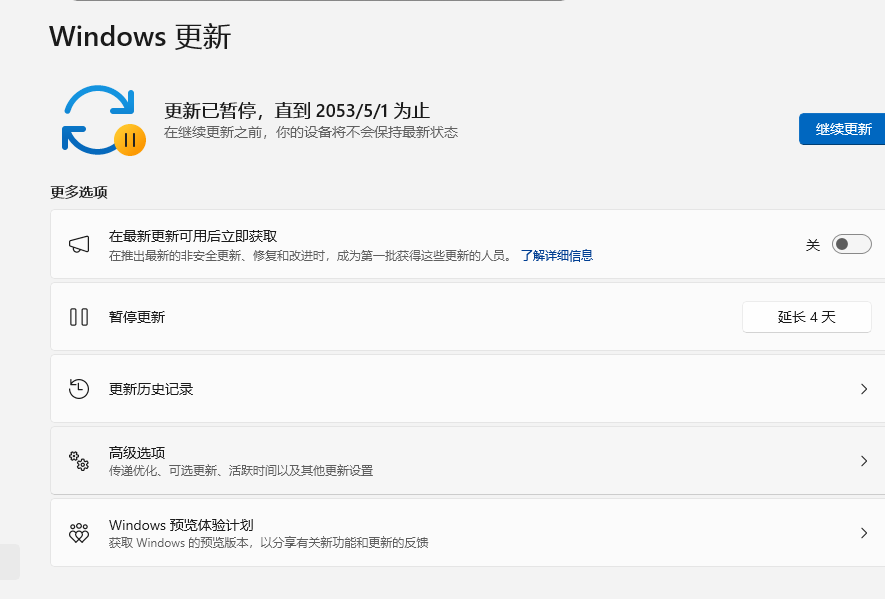This screenshot has height=599, width=885.
Task: Open the 高级选项 settings entry
Action: [x=137, y=453]
